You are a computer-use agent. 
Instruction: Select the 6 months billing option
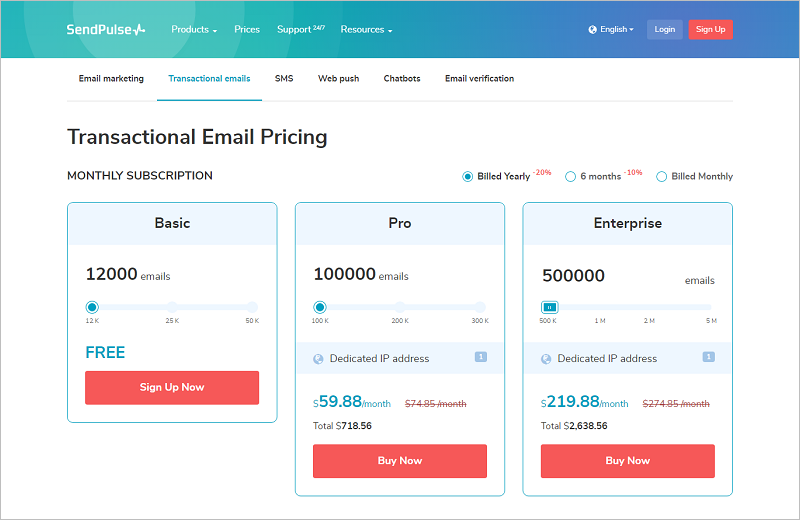[x=570, y=177]
